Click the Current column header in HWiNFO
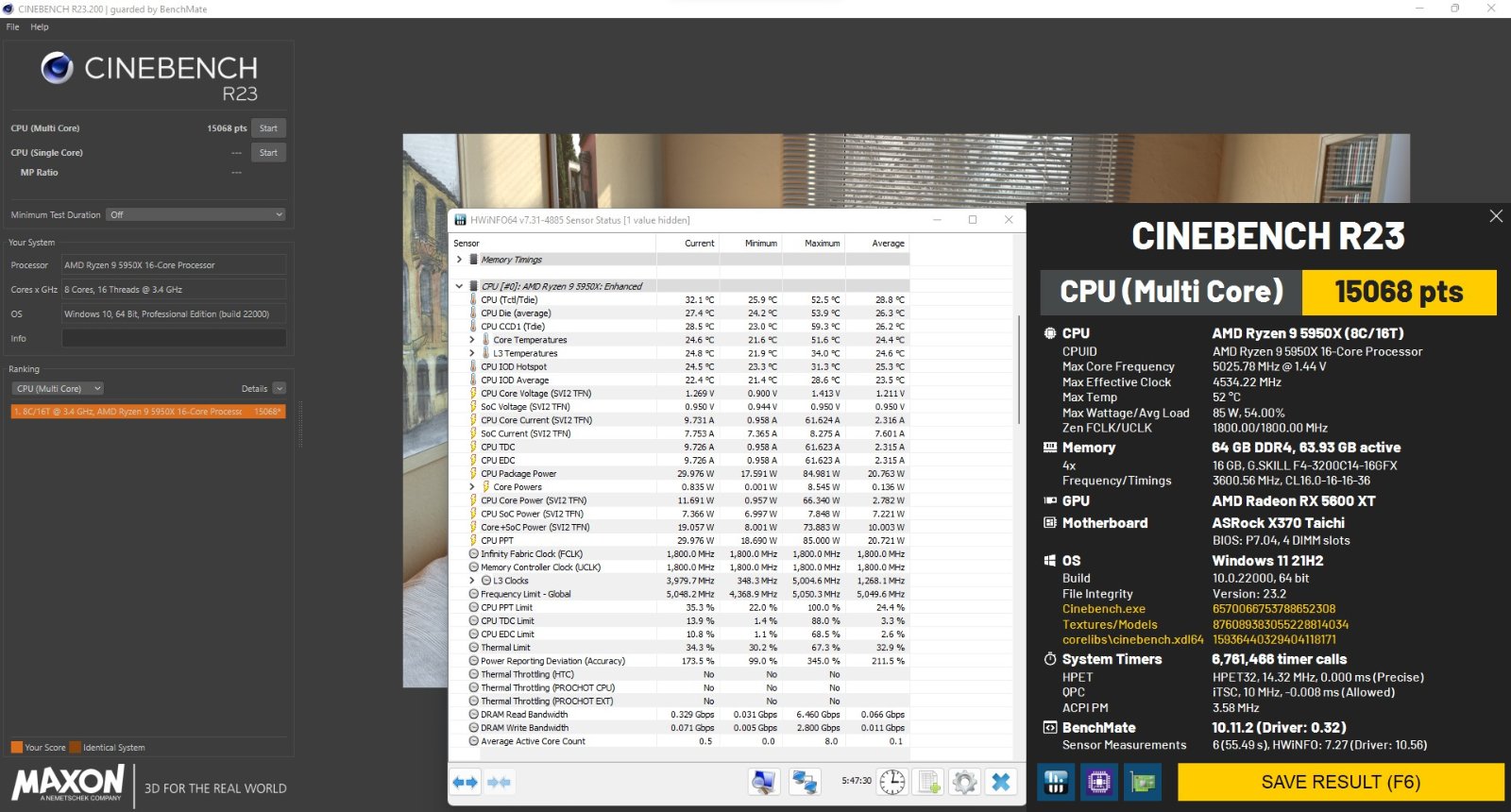Screen dimensions: 1511x812 pos(699,243)
